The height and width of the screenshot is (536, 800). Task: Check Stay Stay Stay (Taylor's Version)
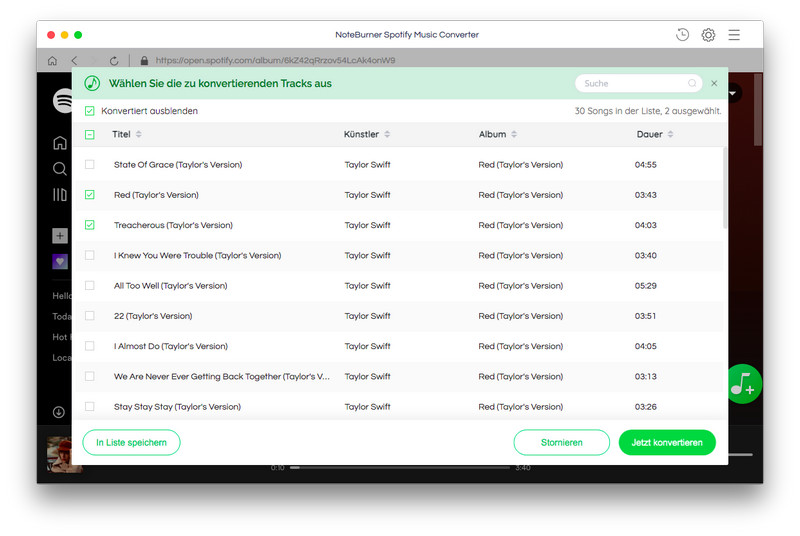pyautogui.click(x=90, y=406)
